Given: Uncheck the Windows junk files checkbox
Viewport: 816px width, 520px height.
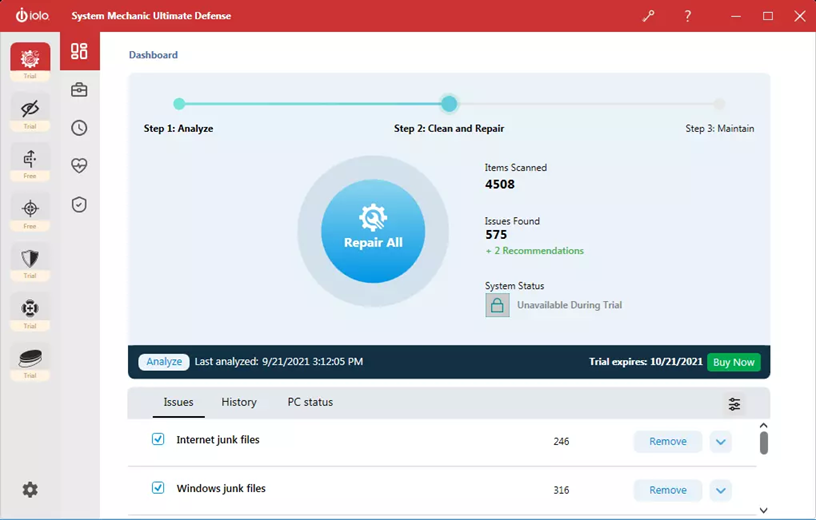Looking at the screenshot, I should [158, 488].
